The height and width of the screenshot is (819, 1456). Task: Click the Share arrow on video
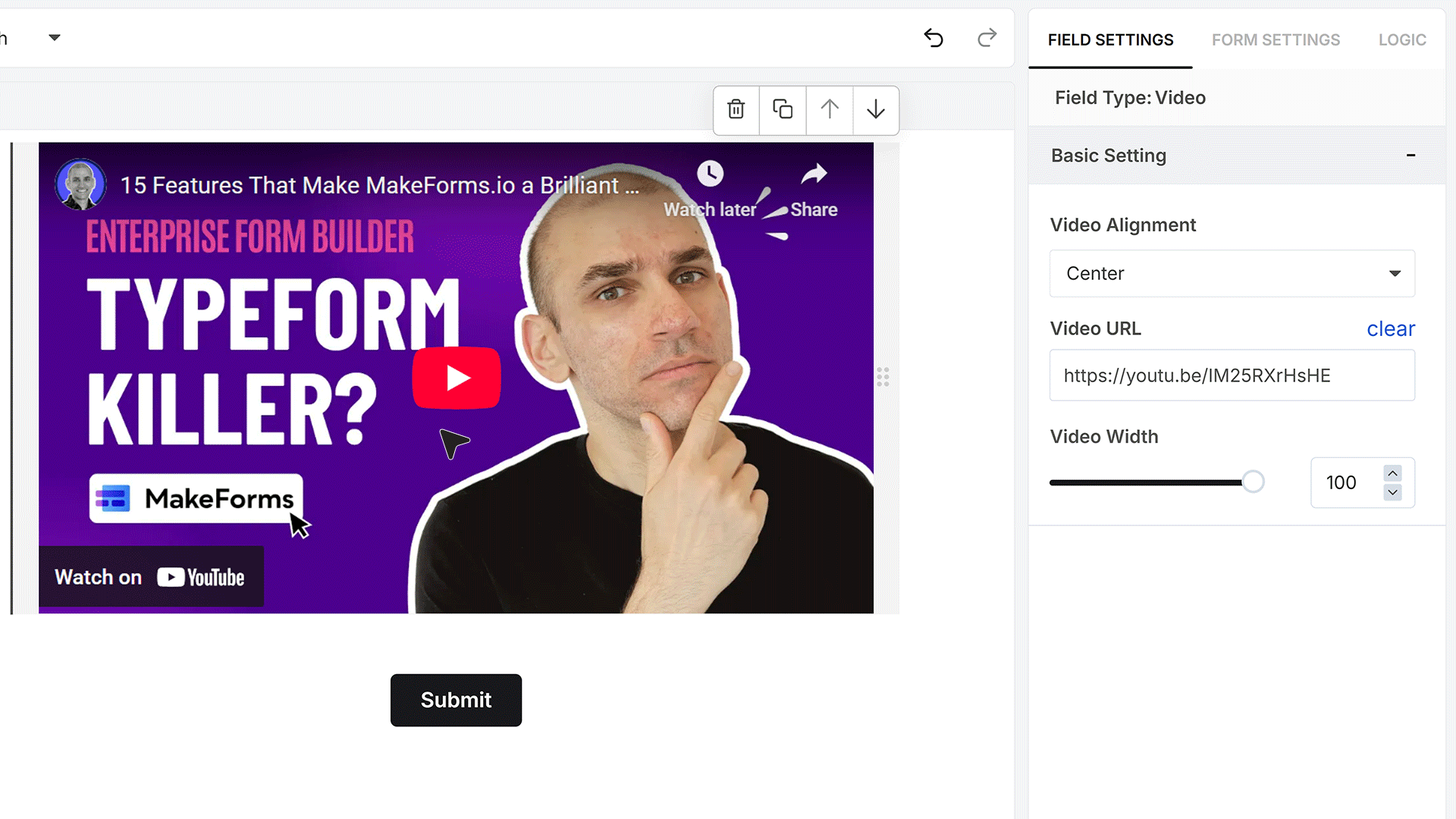814,174
